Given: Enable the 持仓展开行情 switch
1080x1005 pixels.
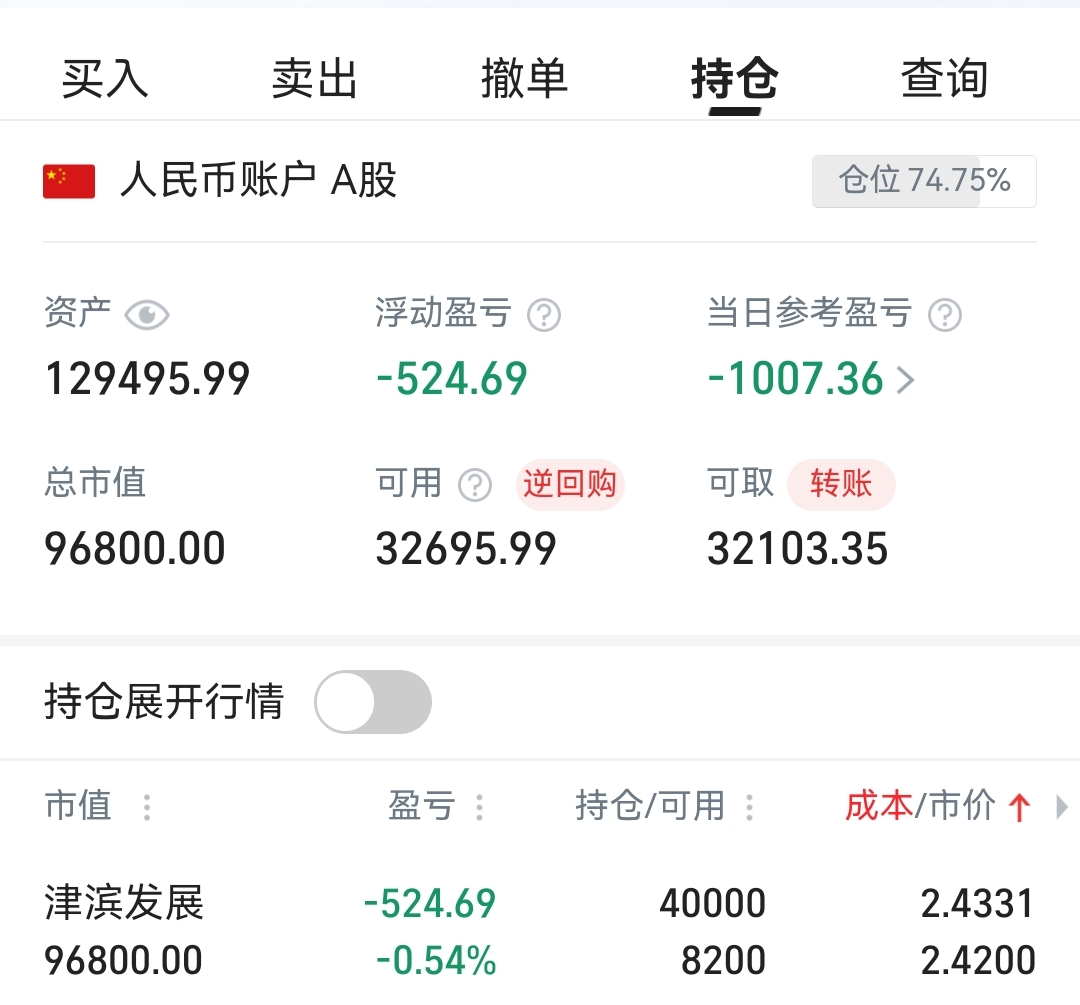Looking at the screenshot, I should [x=373, y=702].
